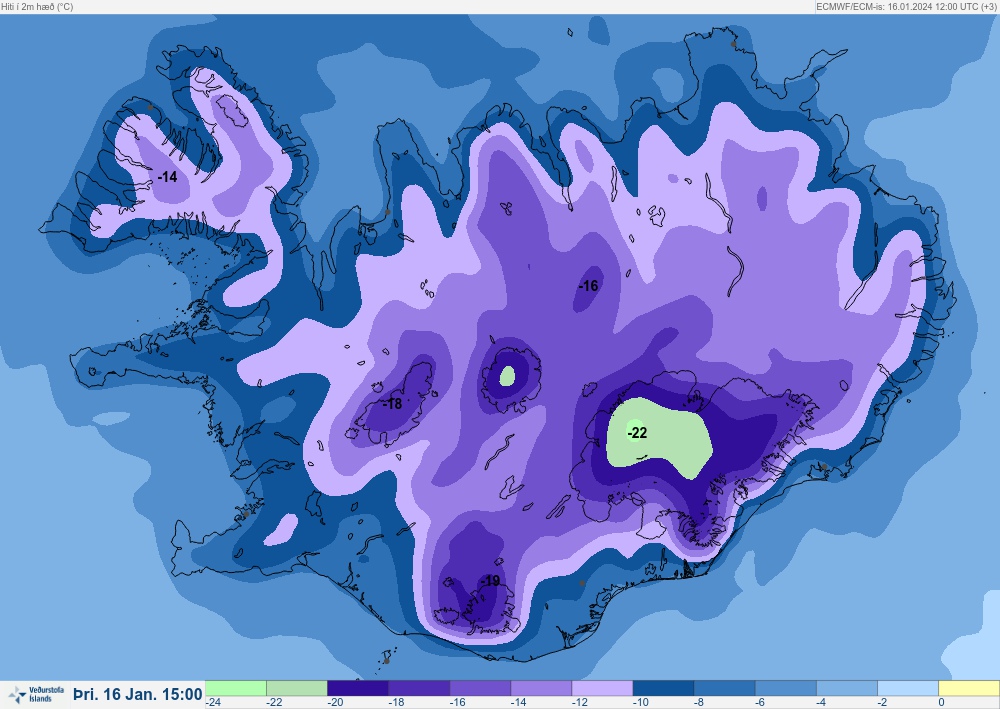Click the Veðurstofa Íslands logo
Viewport: 1000px width, 709px height.
[37, 694]
